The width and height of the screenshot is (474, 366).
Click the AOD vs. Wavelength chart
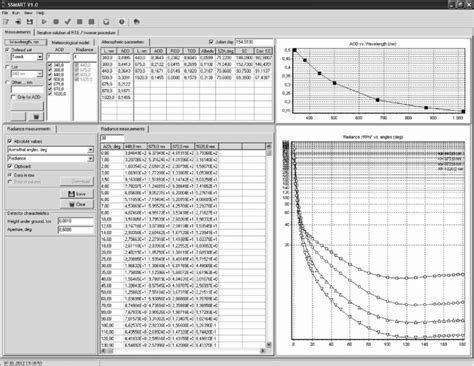coord(373,80)
